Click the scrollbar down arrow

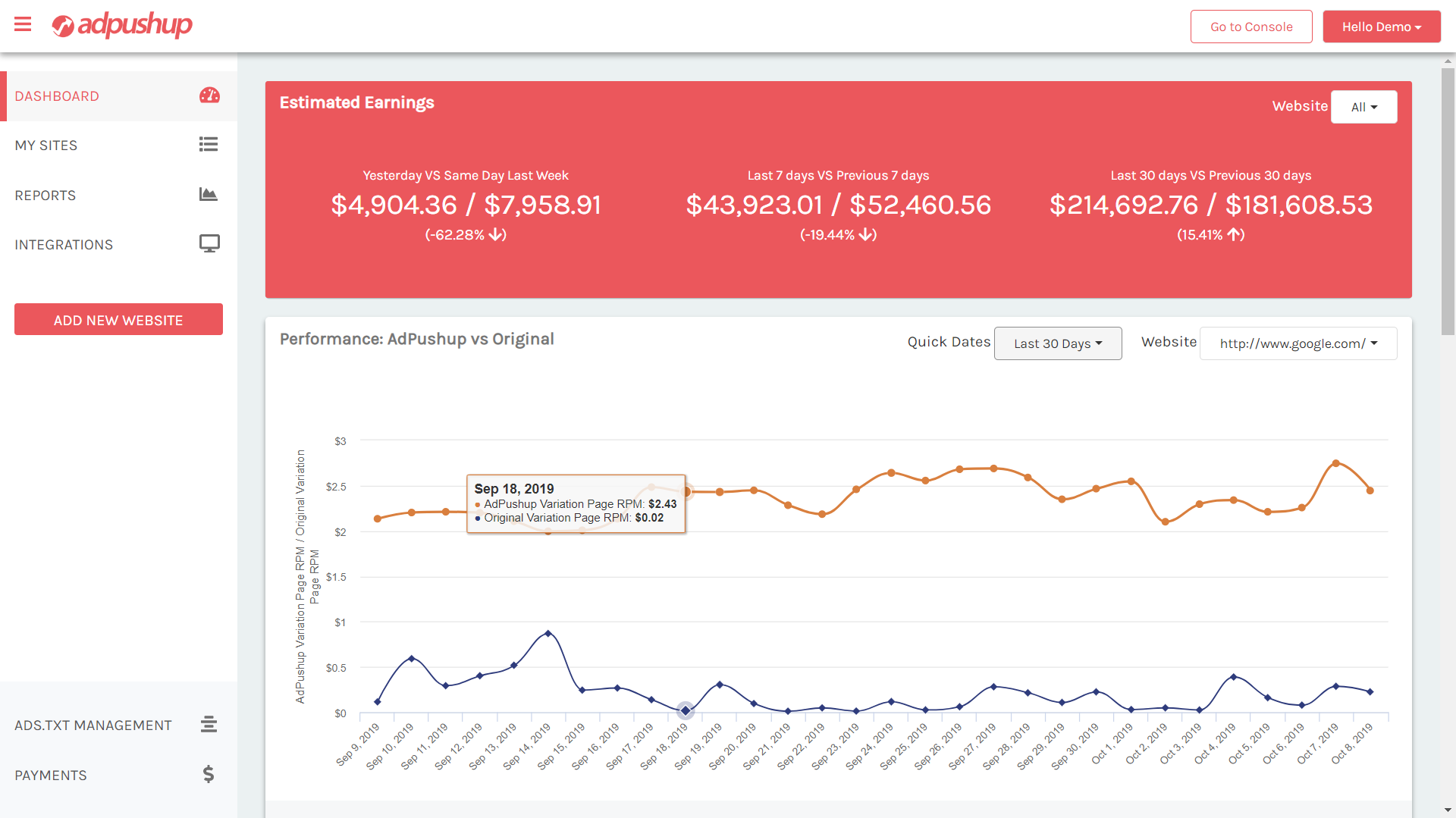point(1448,810)
